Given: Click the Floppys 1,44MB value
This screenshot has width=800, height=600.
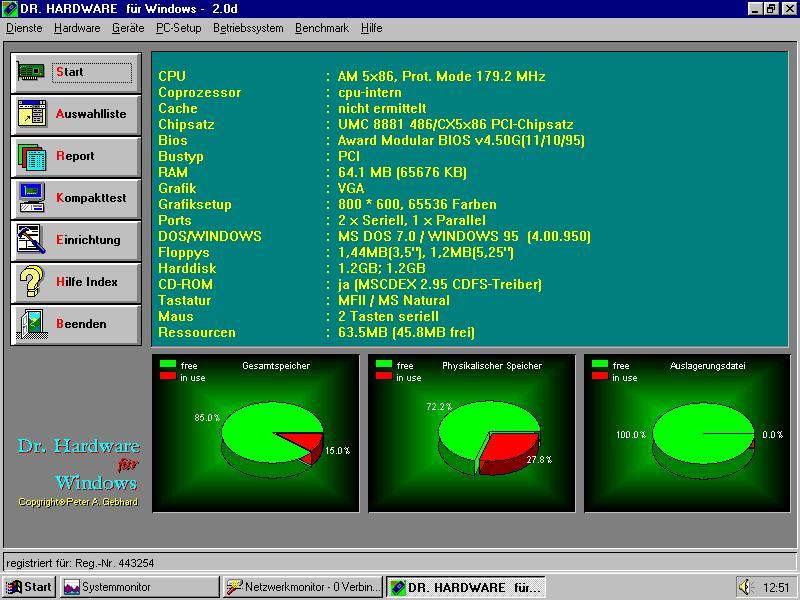Looking at the screenshot, I should 426,253.
